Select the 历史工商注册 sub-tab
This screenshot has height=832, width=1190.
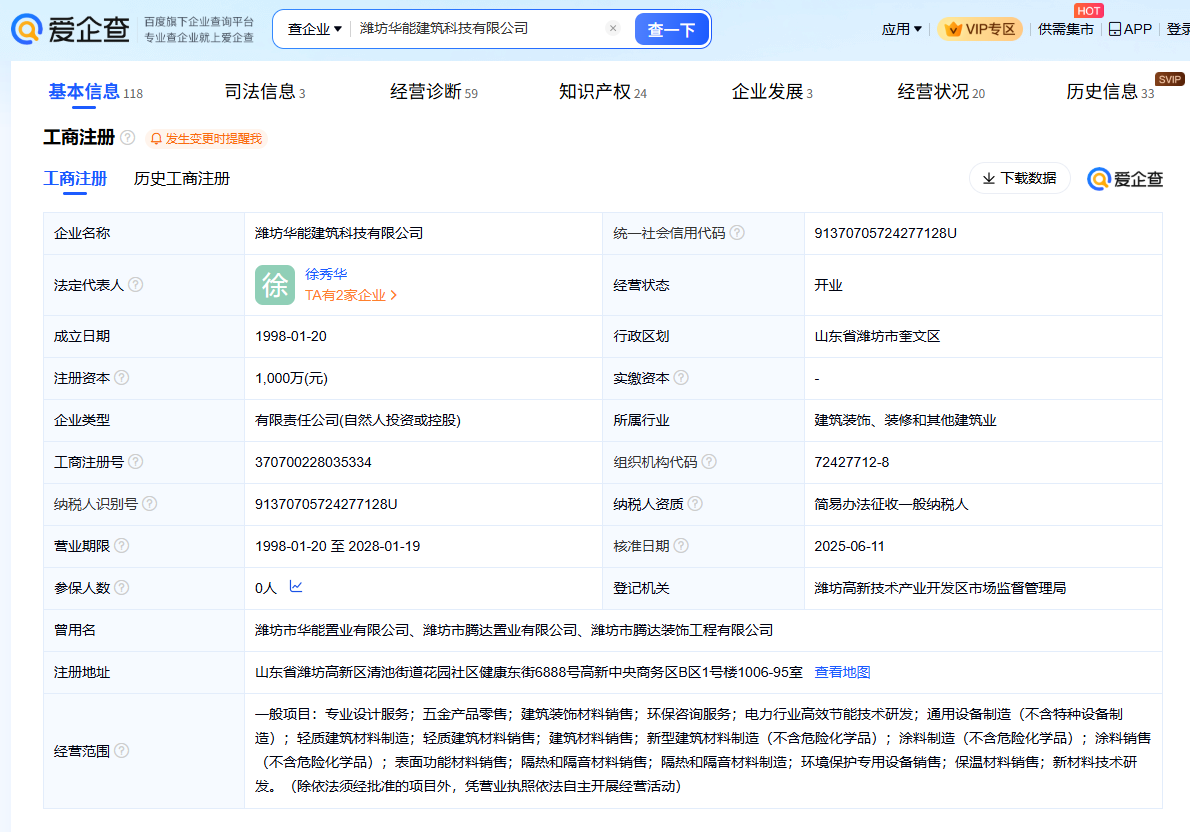coord(182,179)
